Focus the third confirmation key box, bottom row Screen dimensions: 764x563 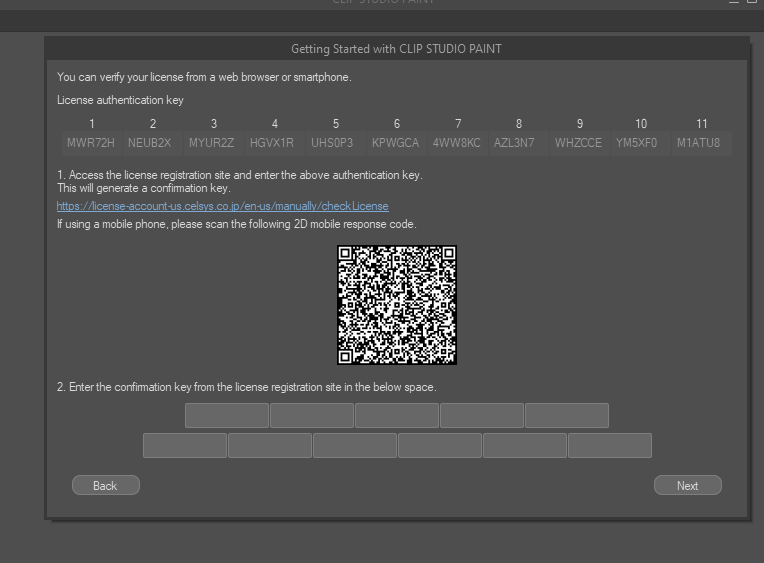pos(355,446)
